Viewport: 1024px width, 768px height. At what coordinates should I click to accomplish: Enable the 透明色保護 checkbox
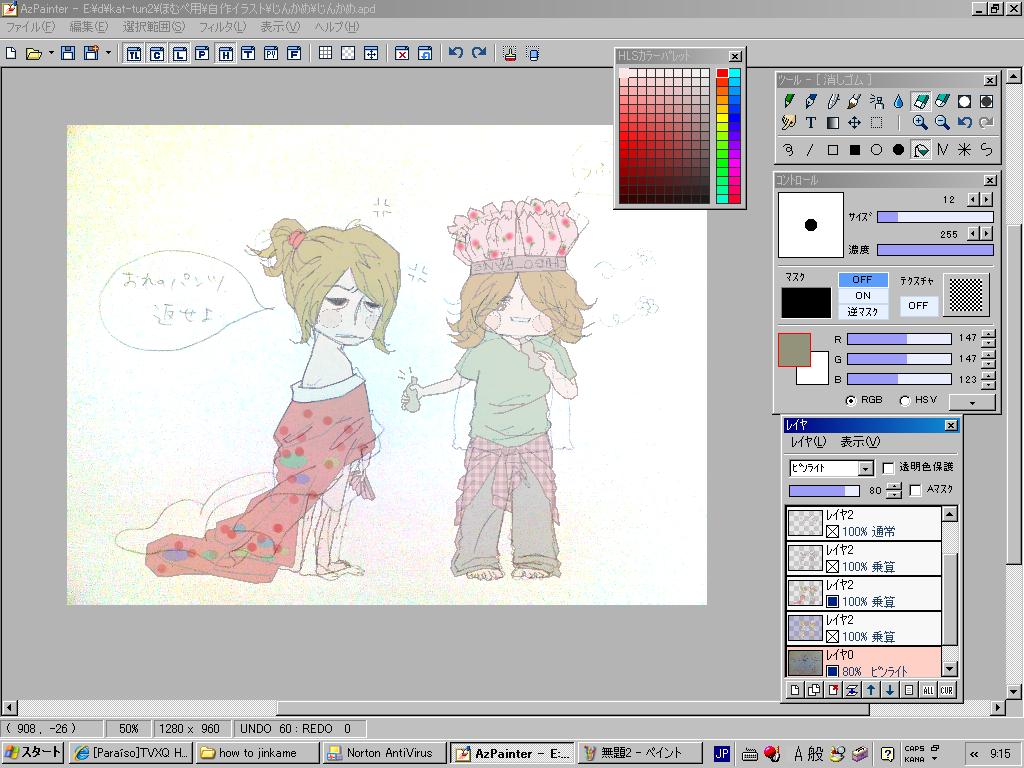pos(888,468)
